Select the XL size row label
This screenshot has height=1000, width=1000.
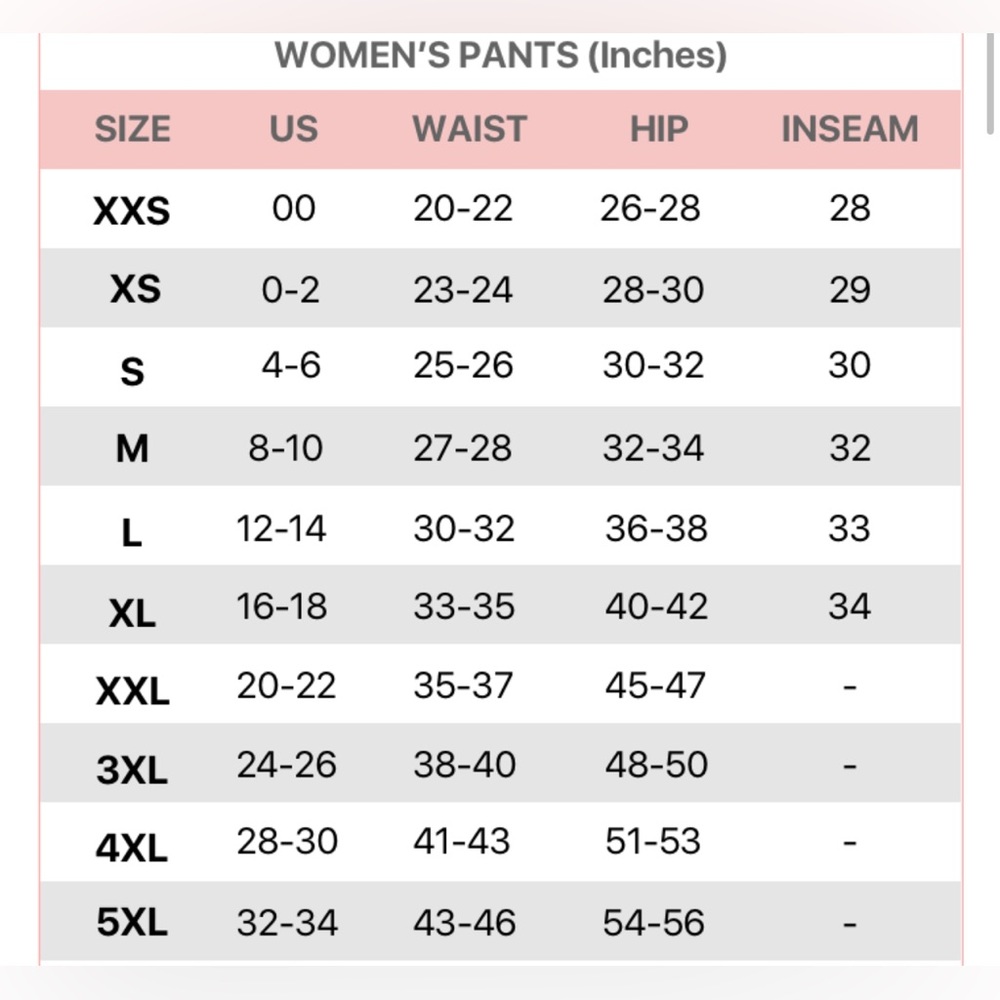point(132,613)
